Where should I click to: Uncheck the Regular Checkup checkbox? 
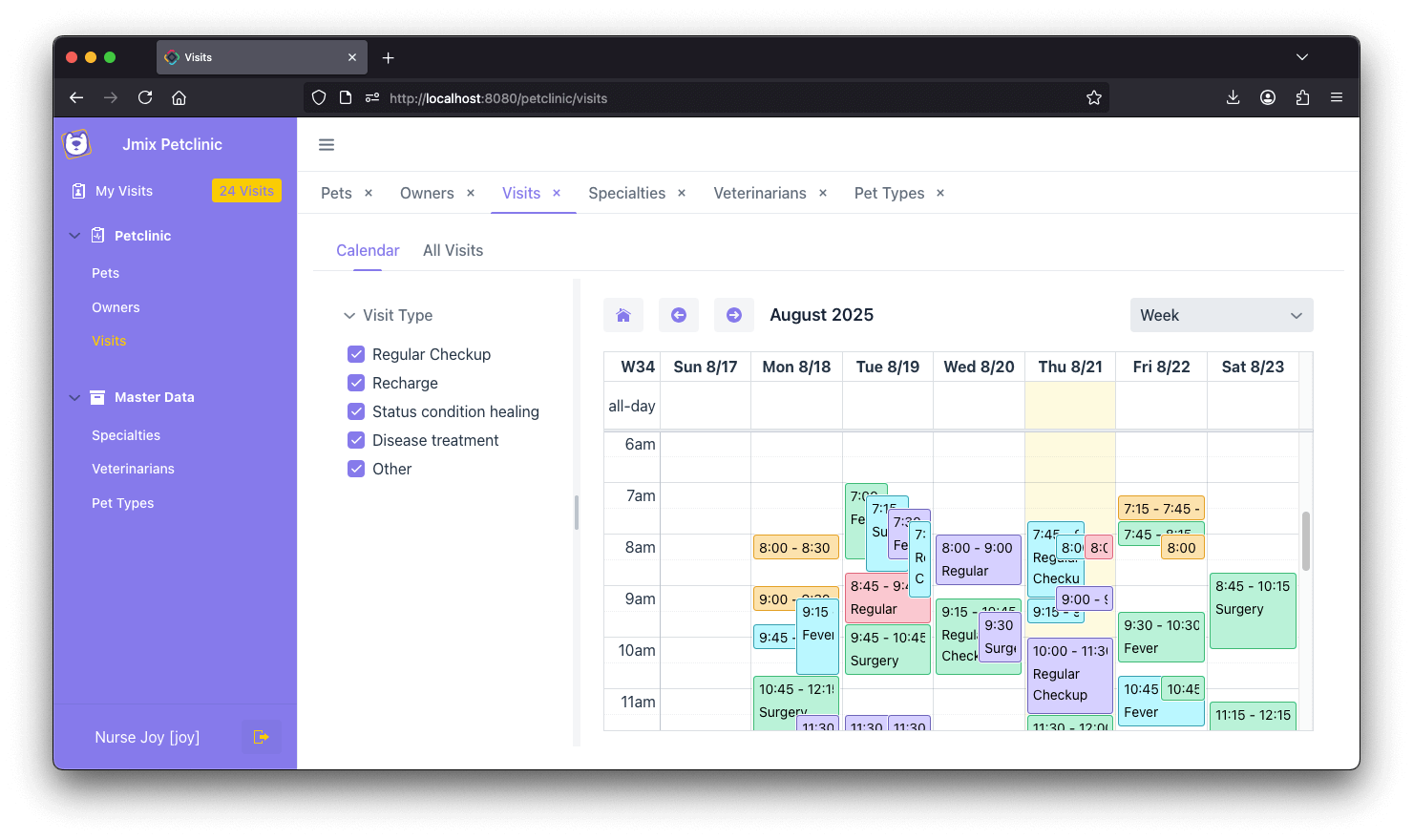point(356,354)
